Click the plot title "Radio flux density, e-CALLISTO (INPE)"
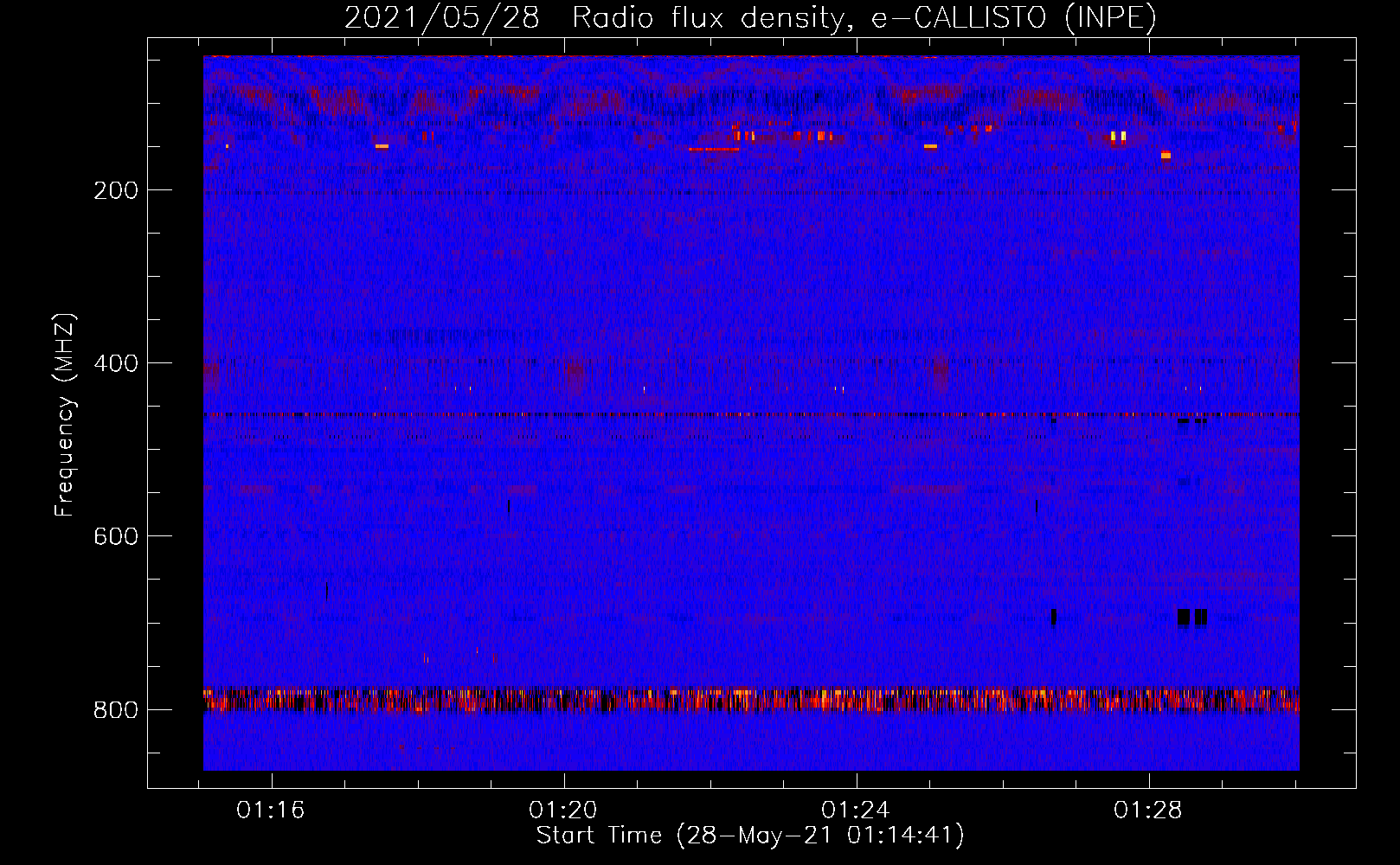 pyautogui.click(x=864, y=17)
